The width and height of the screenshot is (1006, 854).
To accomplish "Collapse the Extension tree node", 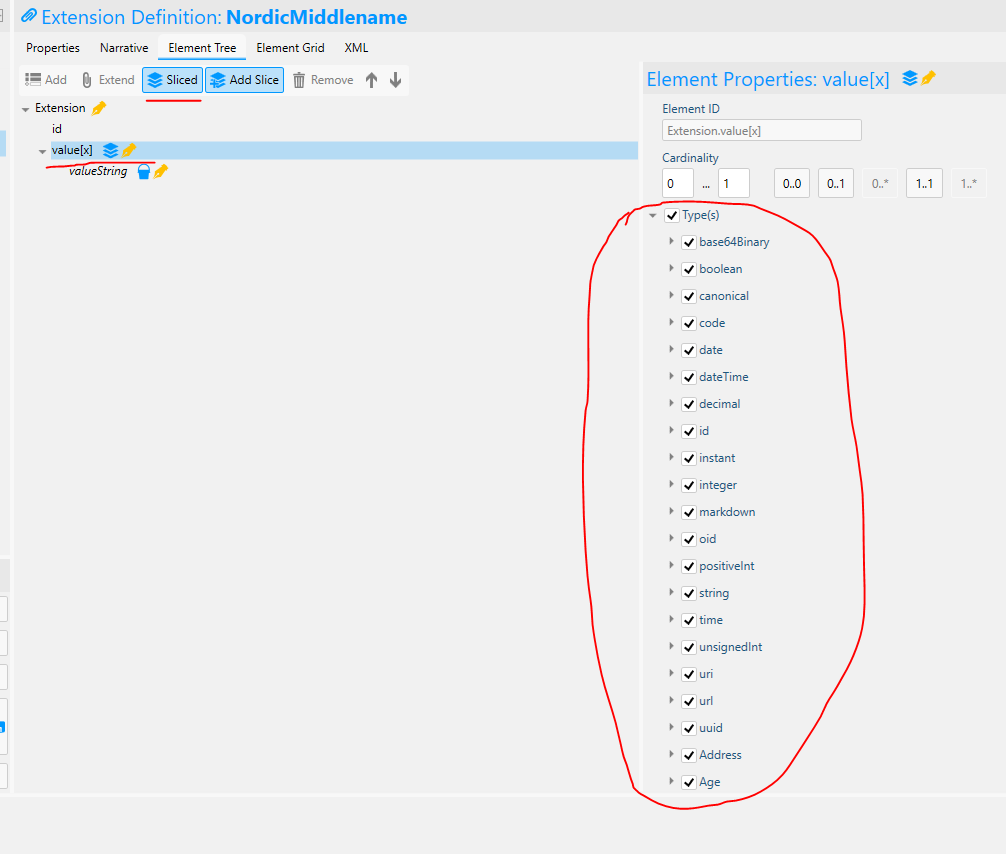I will [26, 109].
